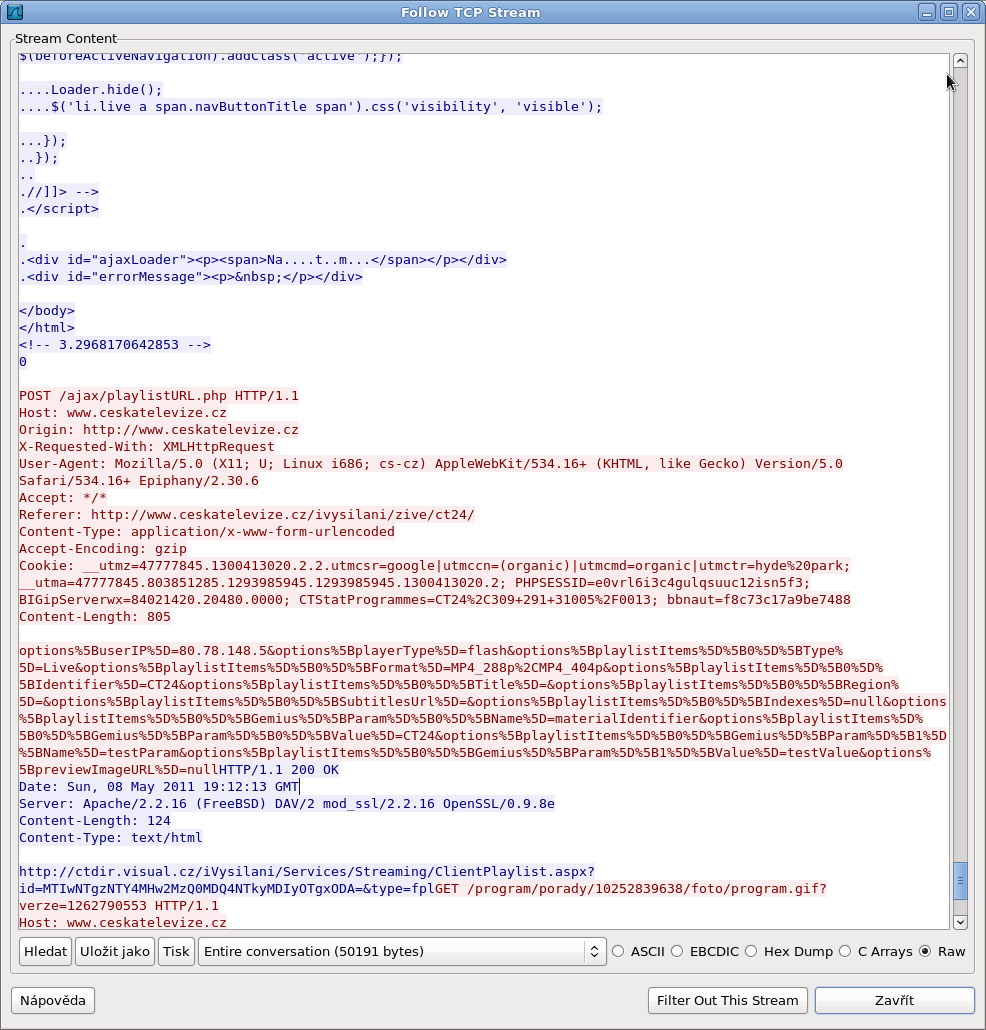Click the verze=1262790553 HTTP/1.1 line
Screen dimensions: 986x1030
pyautogui.click(x=119, y=906)
